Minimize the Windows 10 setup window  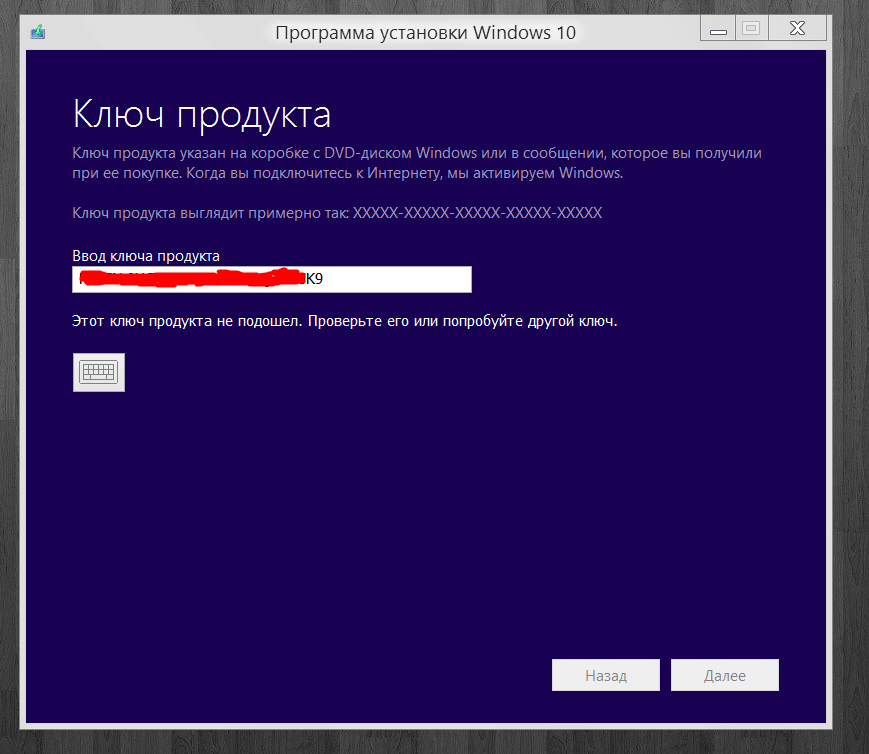pos(718,28)
